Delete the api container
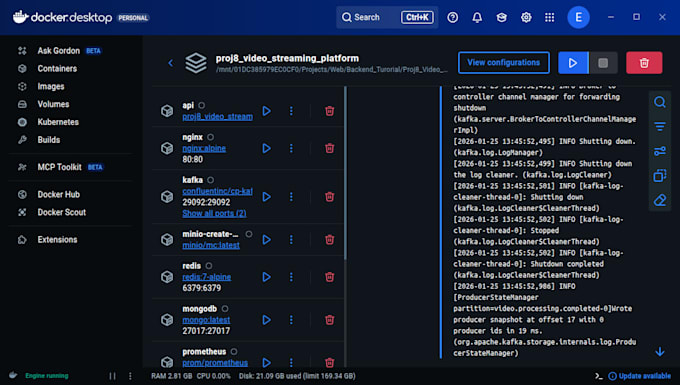Viewport: 680px width, 385px height. click(x=330, y=111)
